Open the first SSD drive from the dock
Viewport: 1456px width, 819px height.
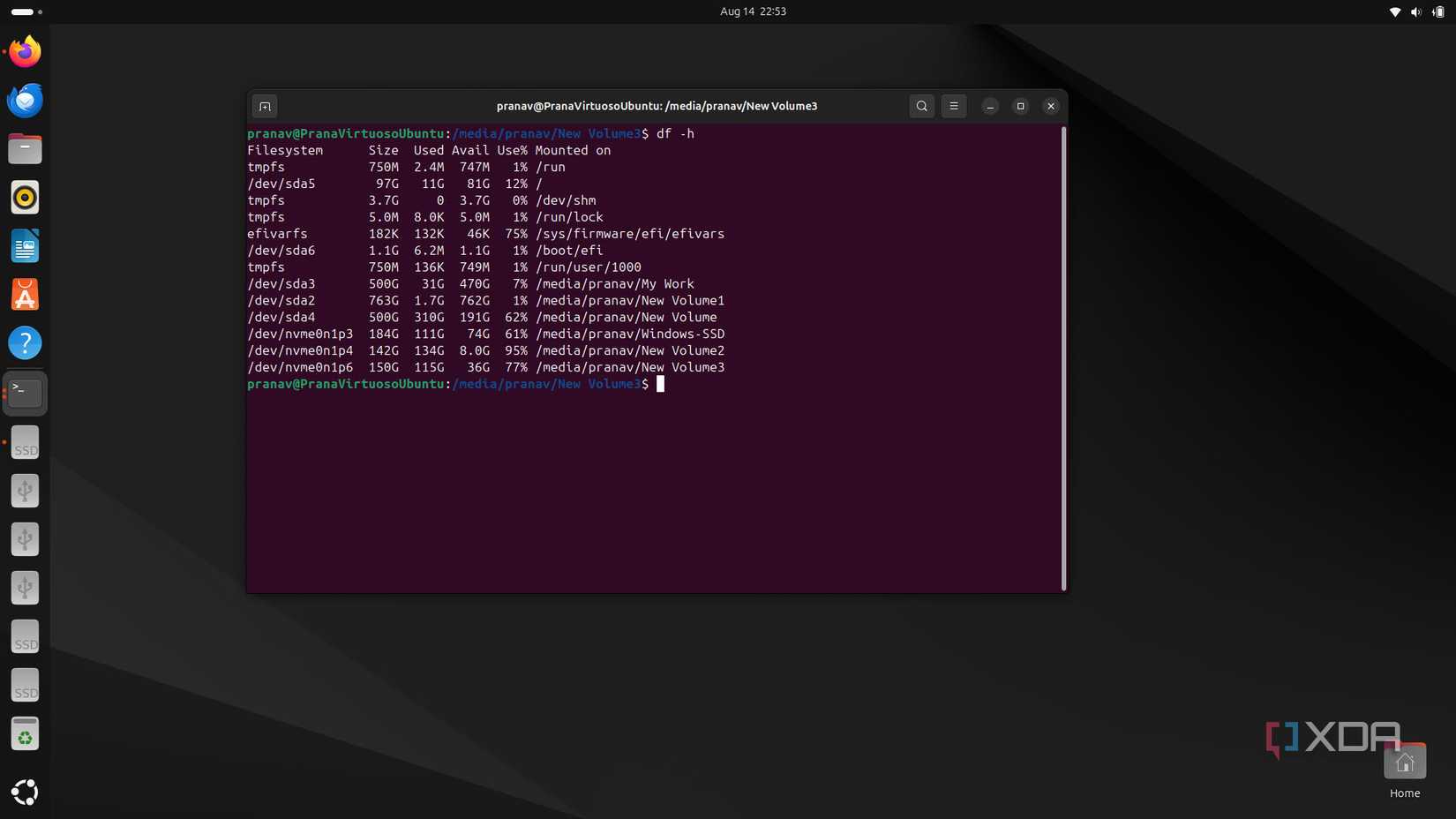point(24,441)
